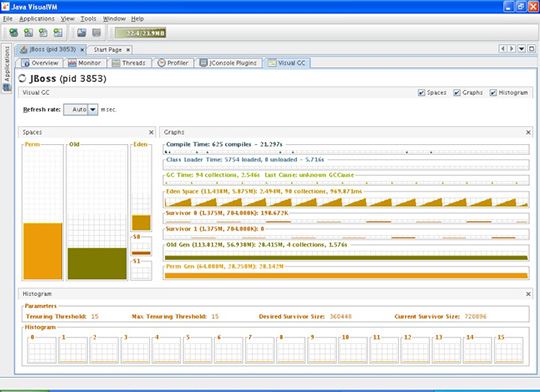This screenshot has height=392, width=540.
Task: Toggle the Graphs checkbox
Action: [x=457, y=93]
